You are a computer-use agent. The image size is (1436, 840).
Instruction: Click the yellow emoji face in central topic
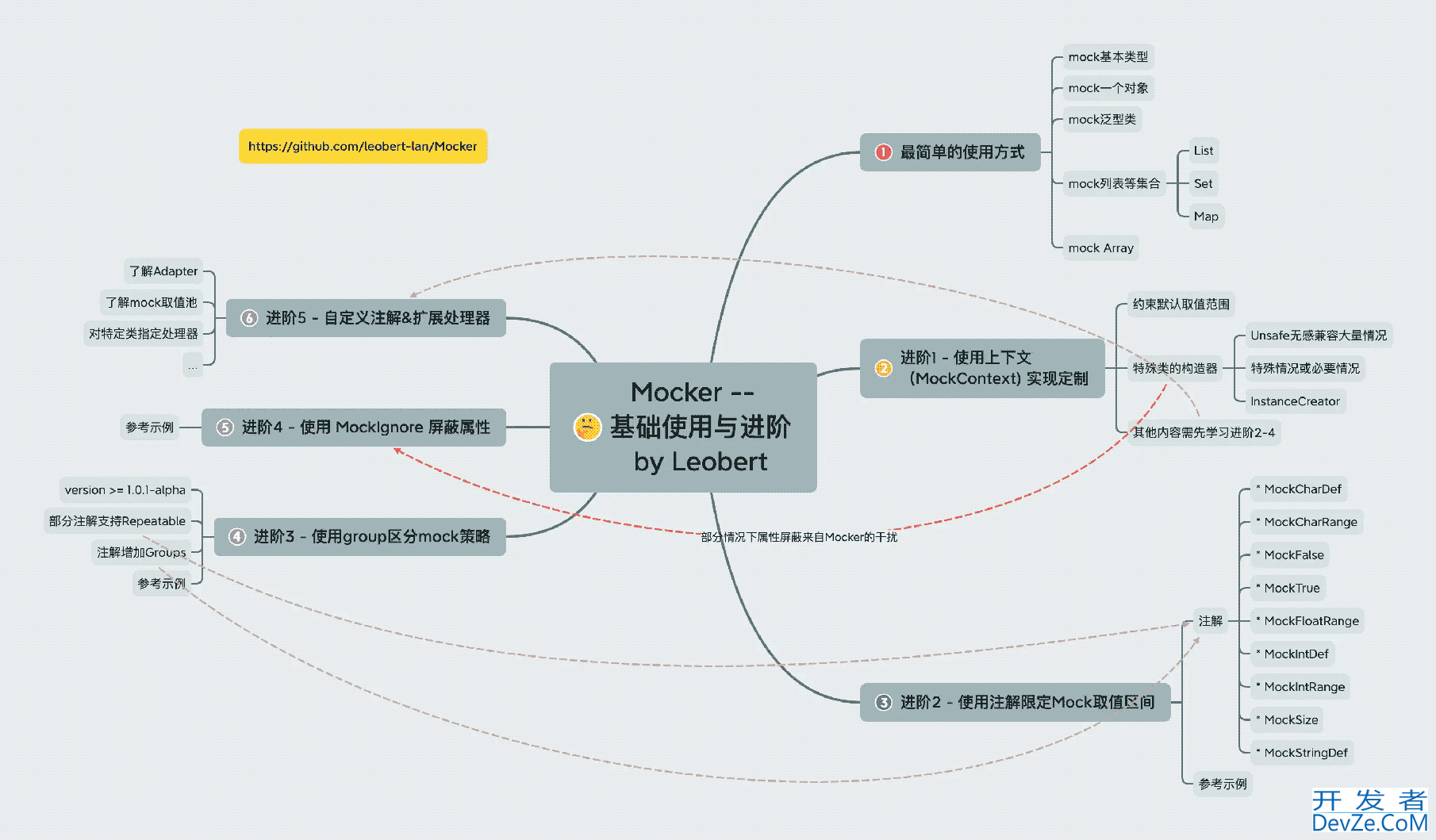[x=587, y=428]
